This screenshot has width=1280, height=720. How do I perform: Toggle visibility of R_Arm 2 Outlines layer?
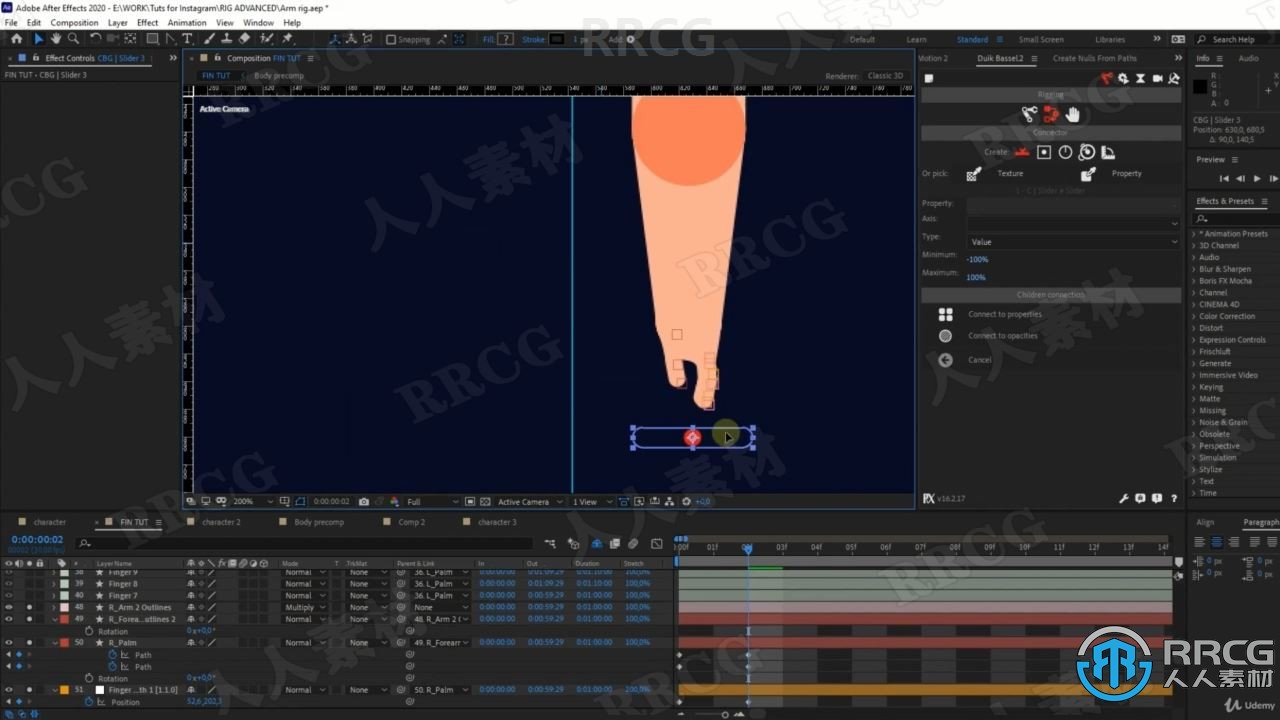point(9,607)
